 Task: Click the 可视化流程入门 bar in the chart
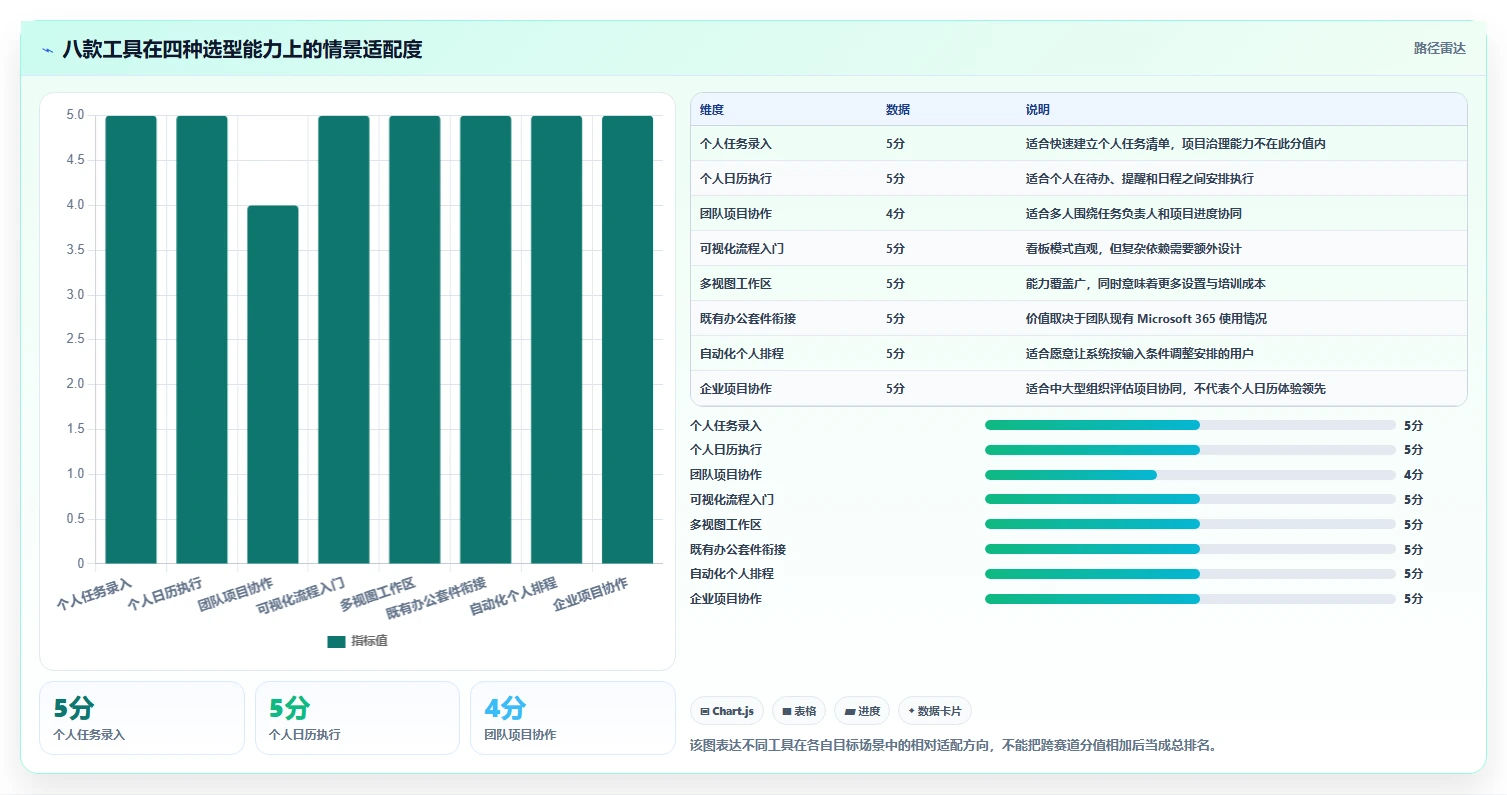(344, 340)
